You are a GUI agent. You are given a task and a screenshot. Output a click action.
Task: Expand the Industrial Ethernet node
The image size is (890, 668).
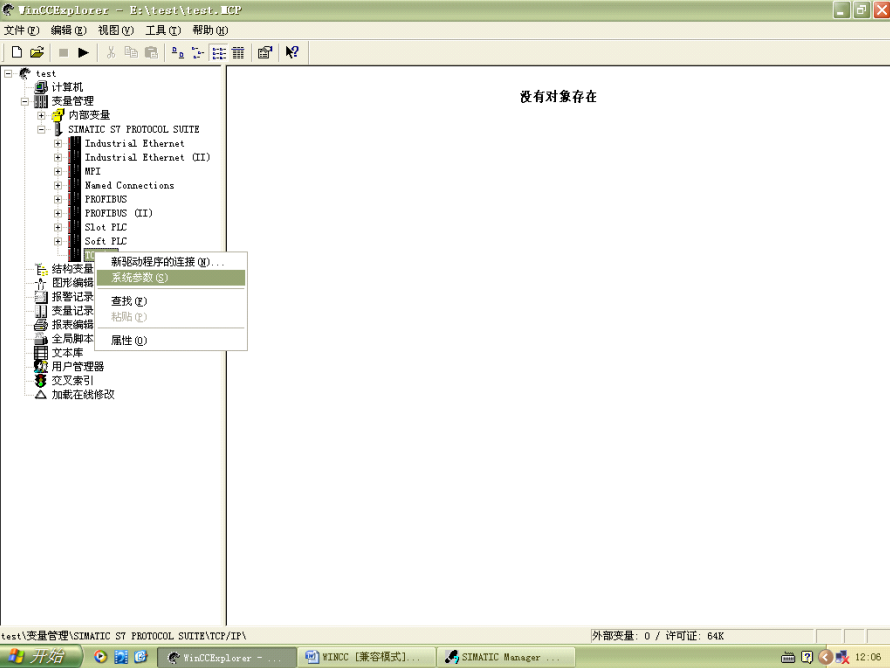pyautogui.click(x=58, y=144)
